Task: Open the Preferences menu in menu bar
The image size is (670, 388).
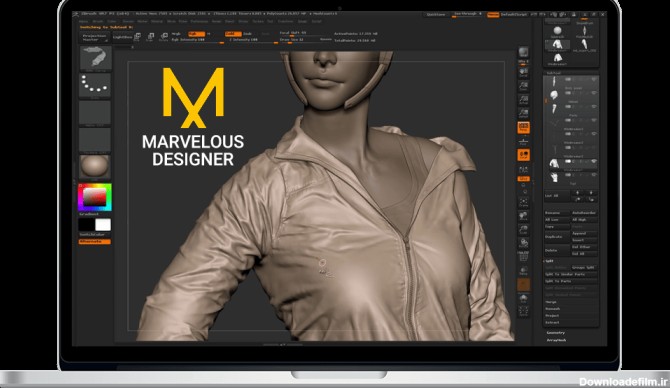Action: coord(199,21)
